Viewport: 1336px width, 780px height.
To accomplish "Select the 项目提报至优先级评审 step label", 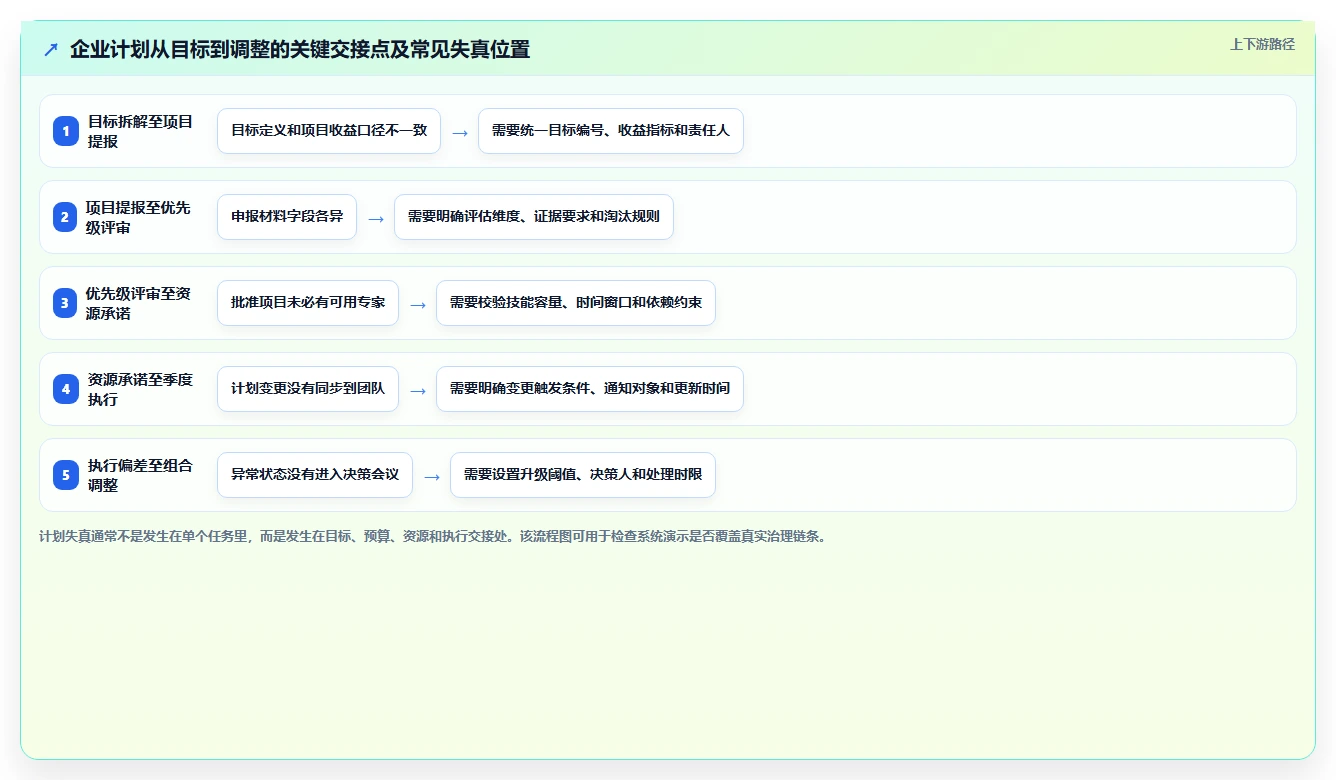I will pyautogui.click(x=139, y=217).
